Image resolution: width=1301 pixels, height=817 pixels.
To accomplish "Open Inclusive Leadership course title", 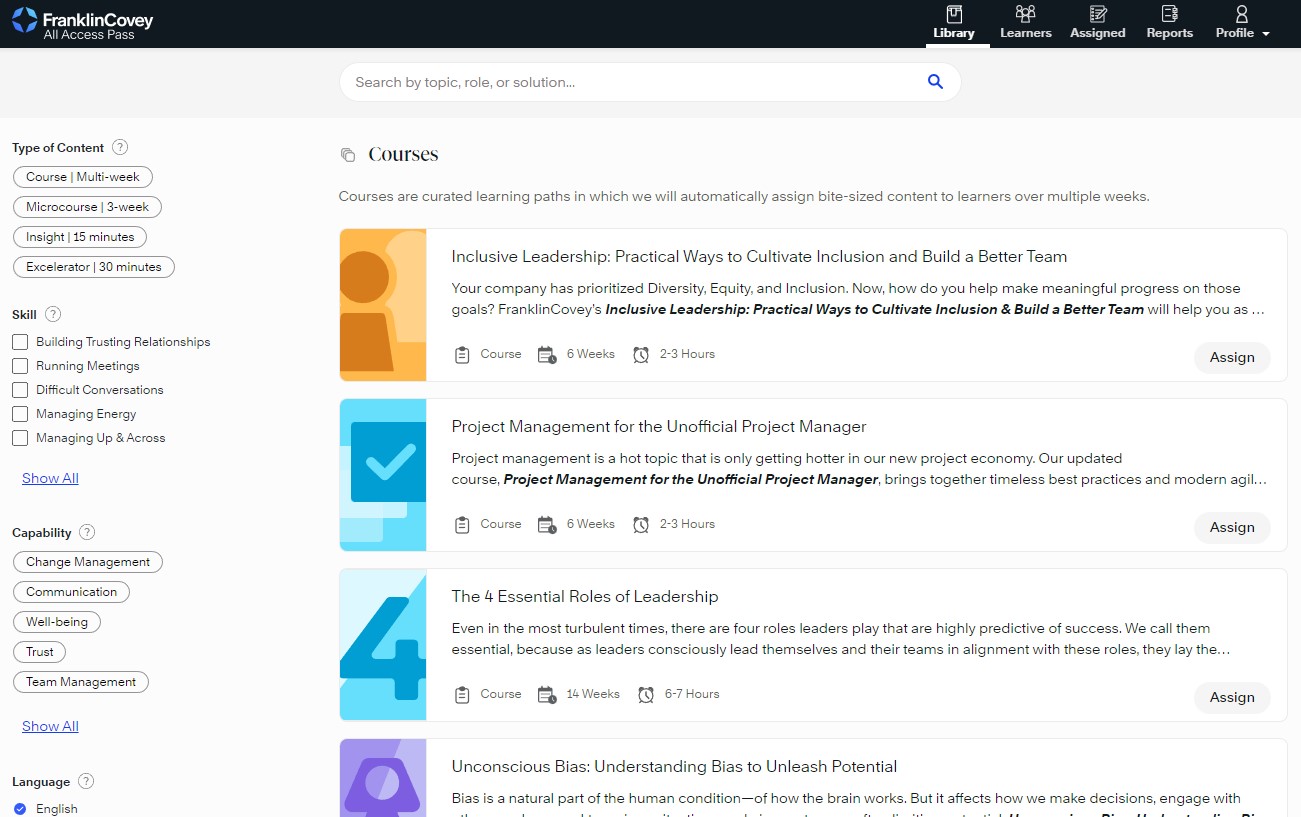I will click(759, 256).
